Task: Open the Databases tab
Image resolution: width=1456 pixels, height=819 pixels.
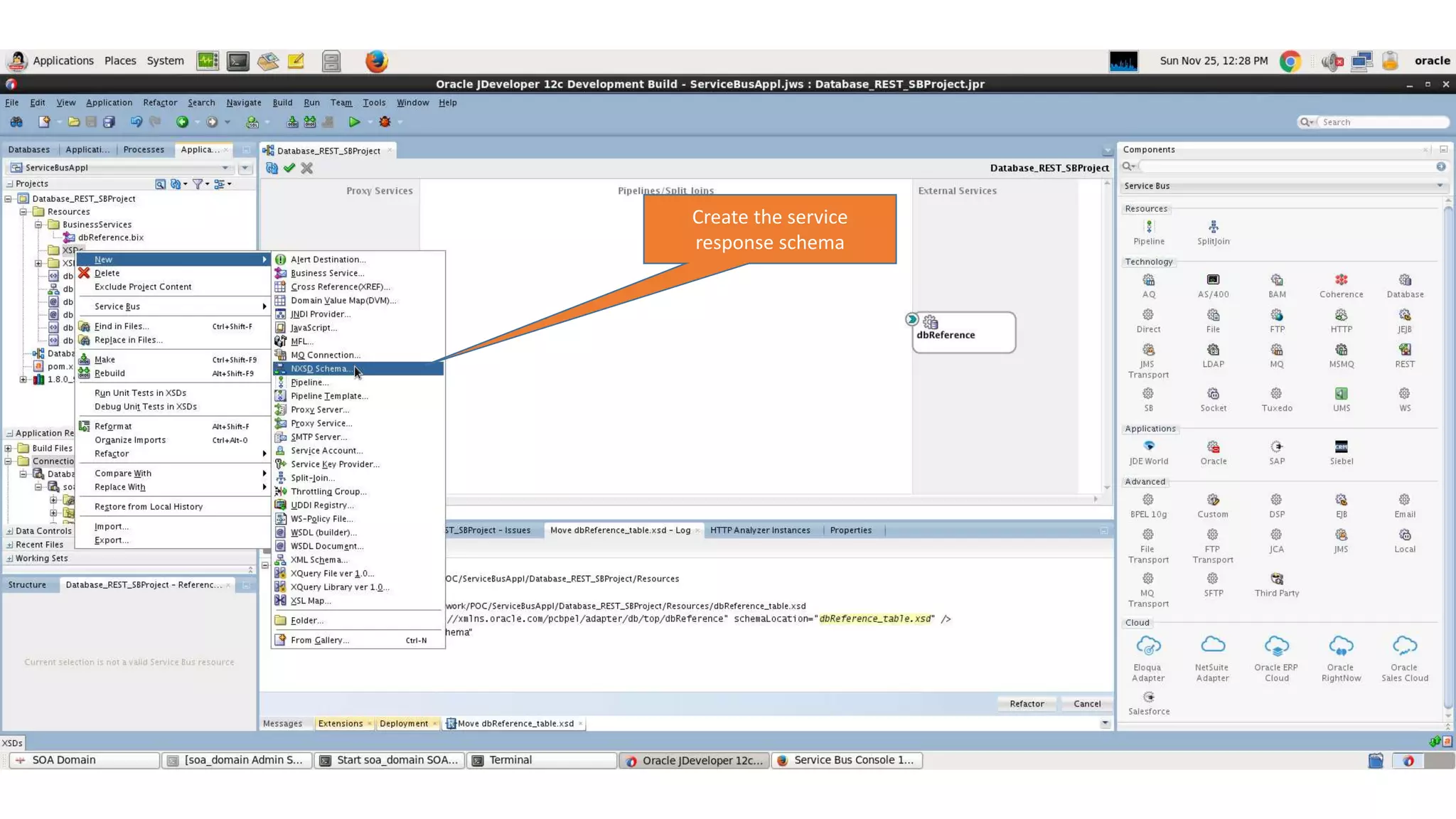Action: [x=29, y=149]
